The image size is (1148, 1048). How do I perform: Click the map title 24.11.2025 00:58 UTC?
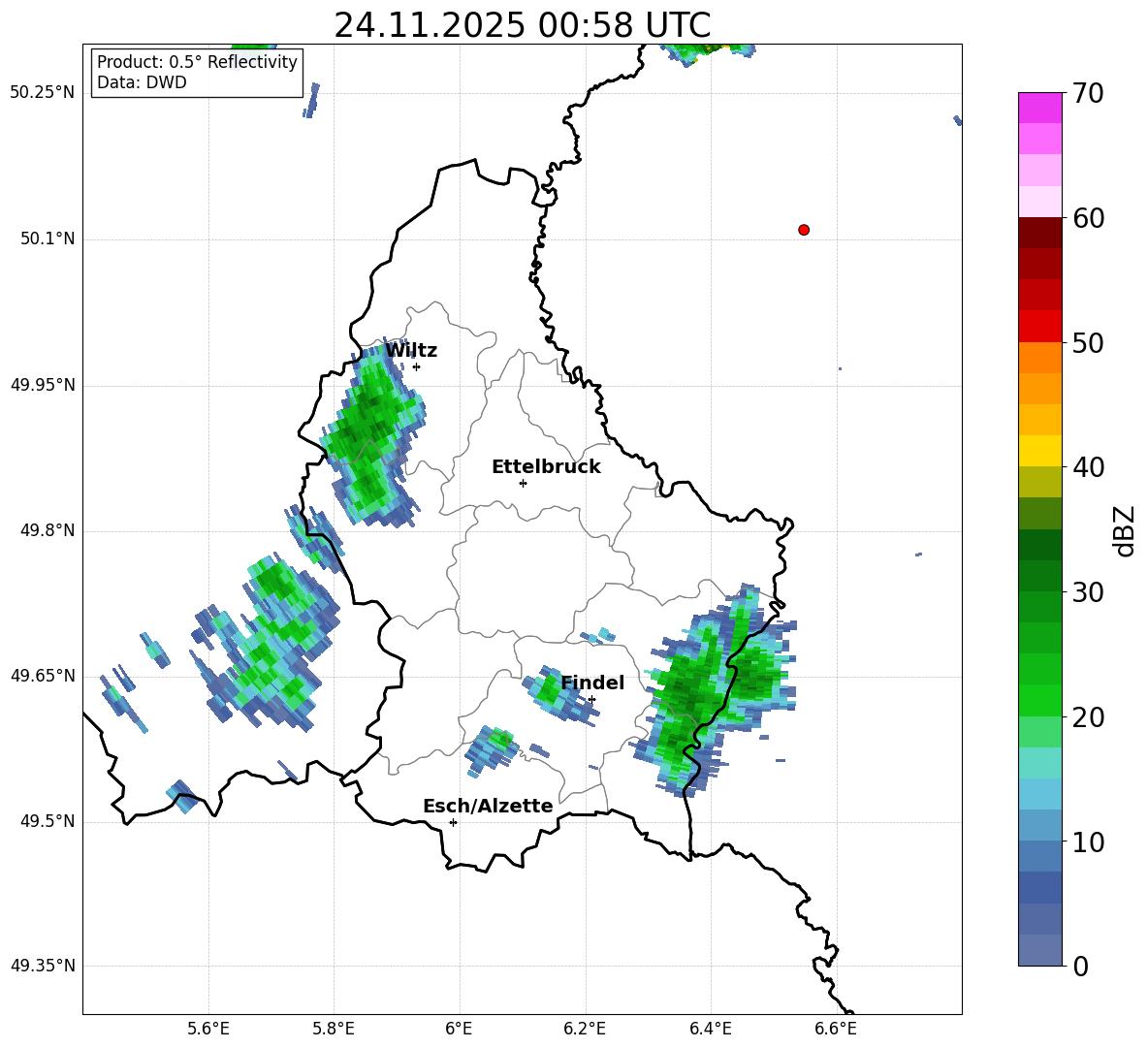[x=522, y=25]
